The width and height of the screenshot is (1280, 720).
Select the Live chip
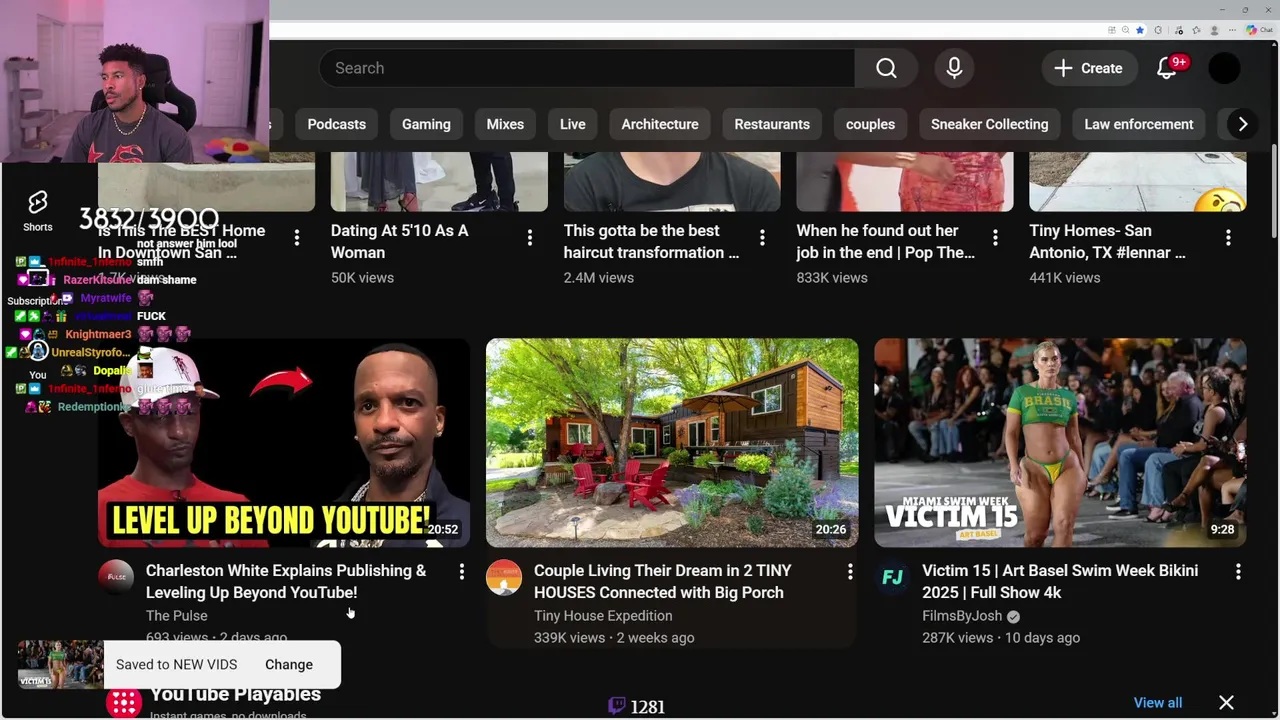pos(573,124)
